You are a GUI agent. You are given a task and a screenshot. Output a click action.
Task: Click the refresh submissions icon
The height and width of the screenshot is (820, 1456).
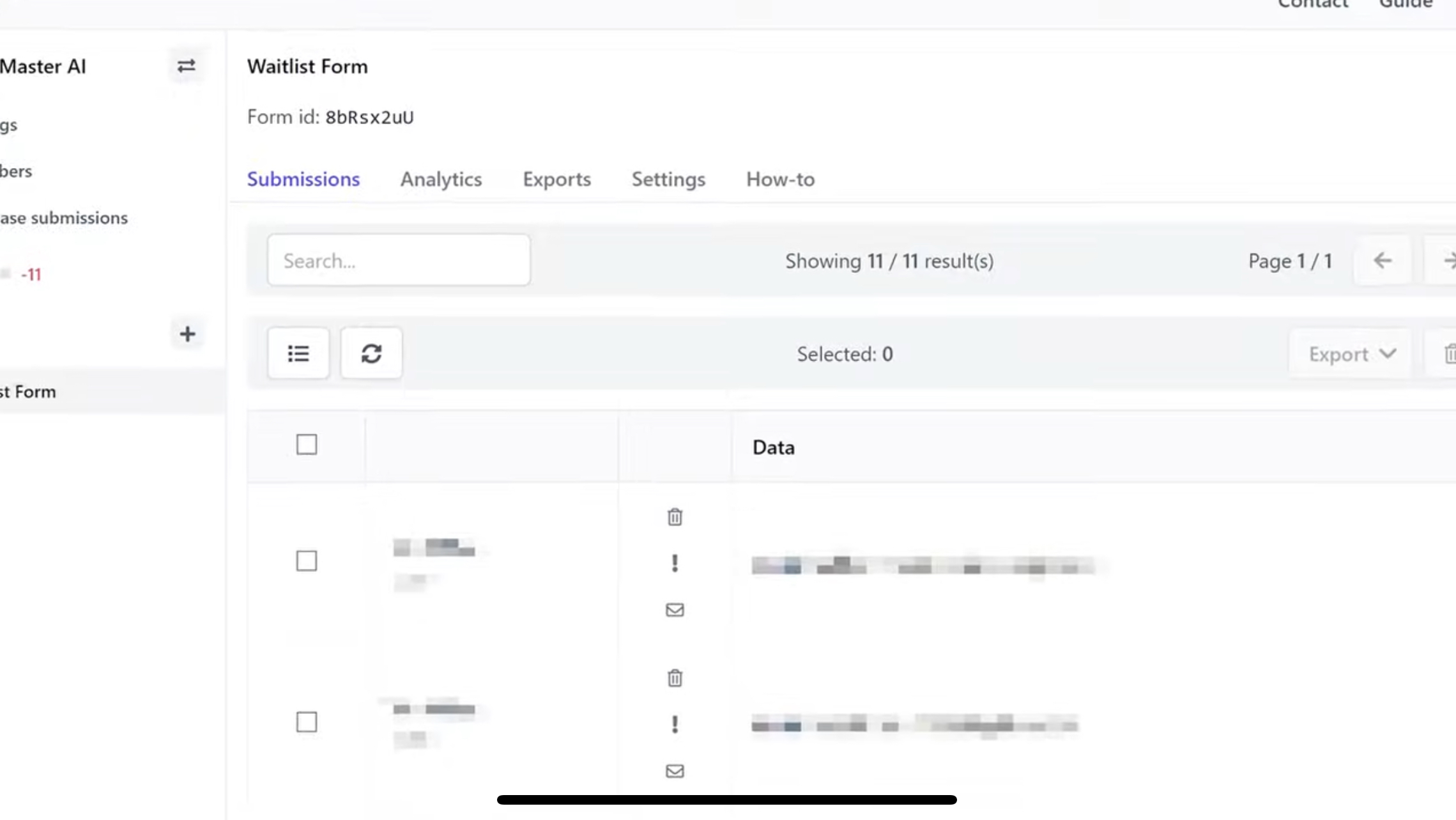point(371,353)
